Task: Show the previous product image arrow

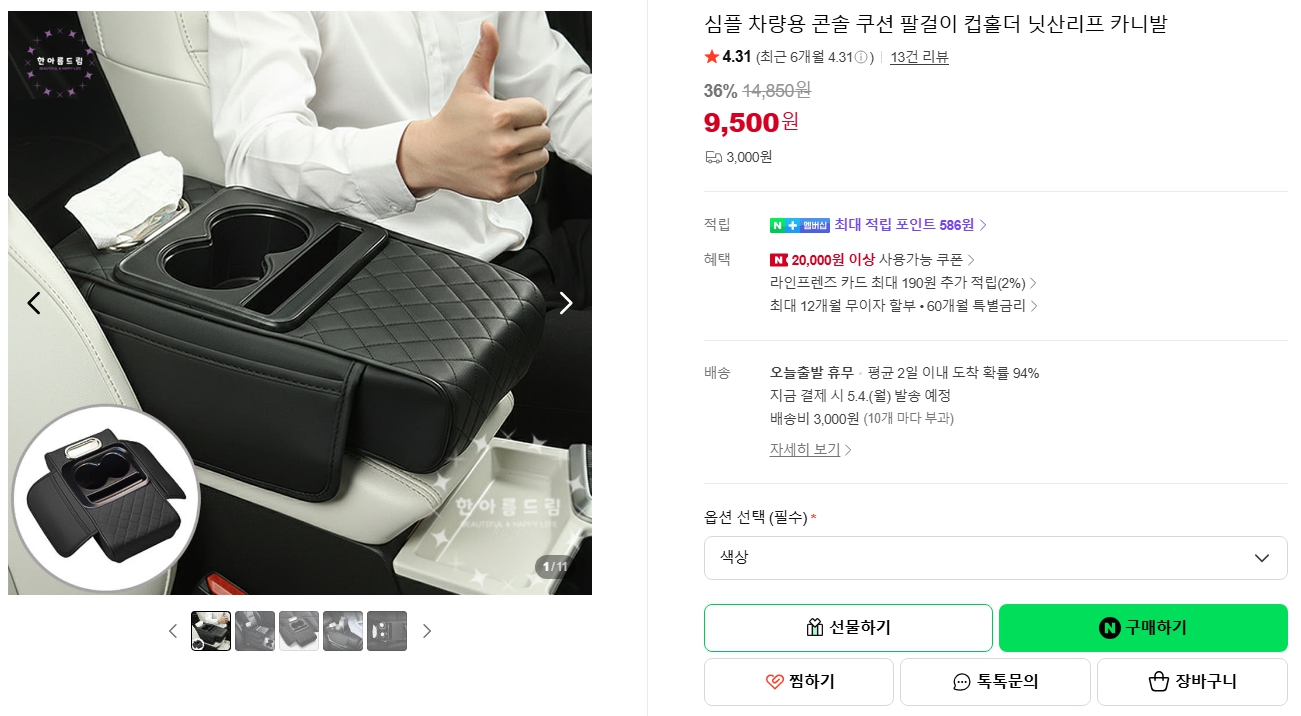Action: click(34, 303)
